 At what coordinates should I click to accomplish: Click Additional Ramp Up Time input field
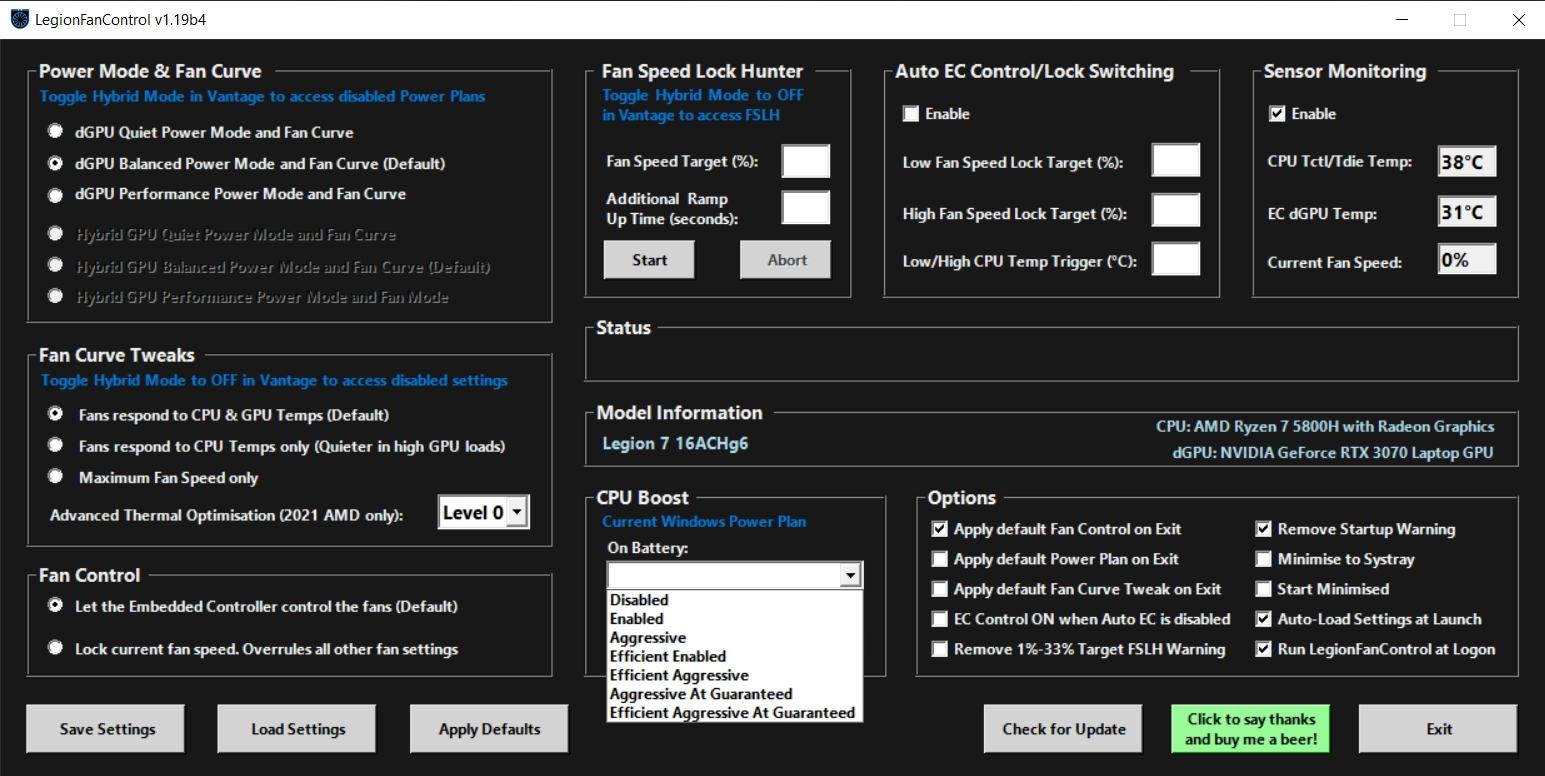coord(806,207)
